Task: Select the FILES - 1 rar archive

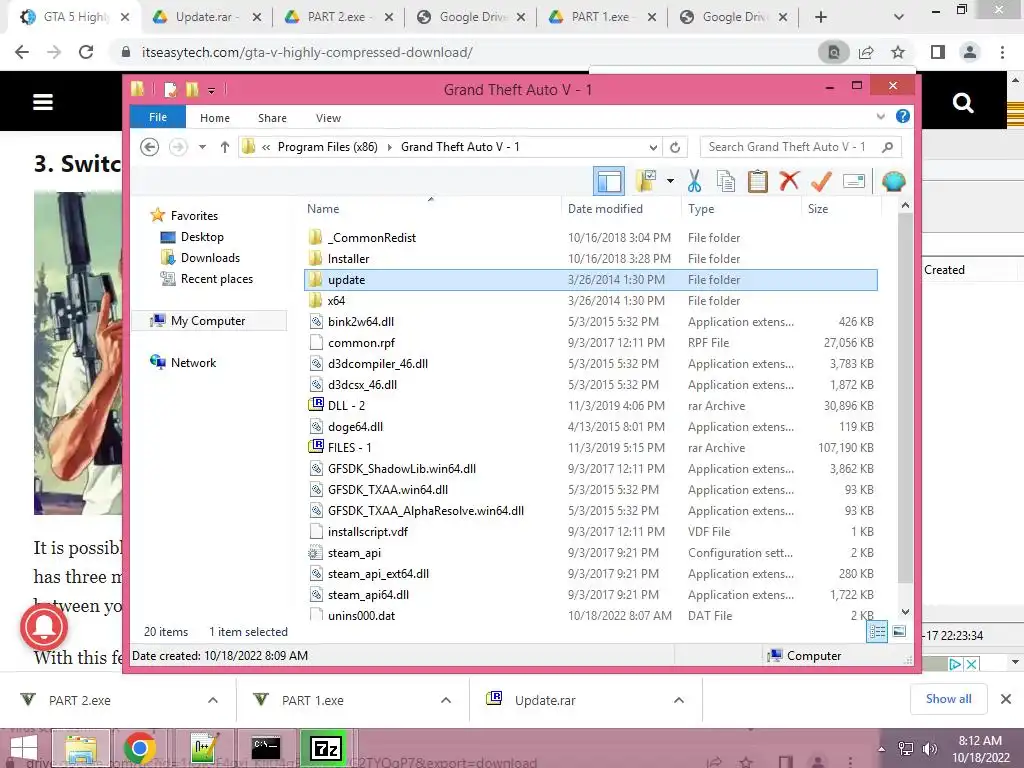Action: click(349, 447)
